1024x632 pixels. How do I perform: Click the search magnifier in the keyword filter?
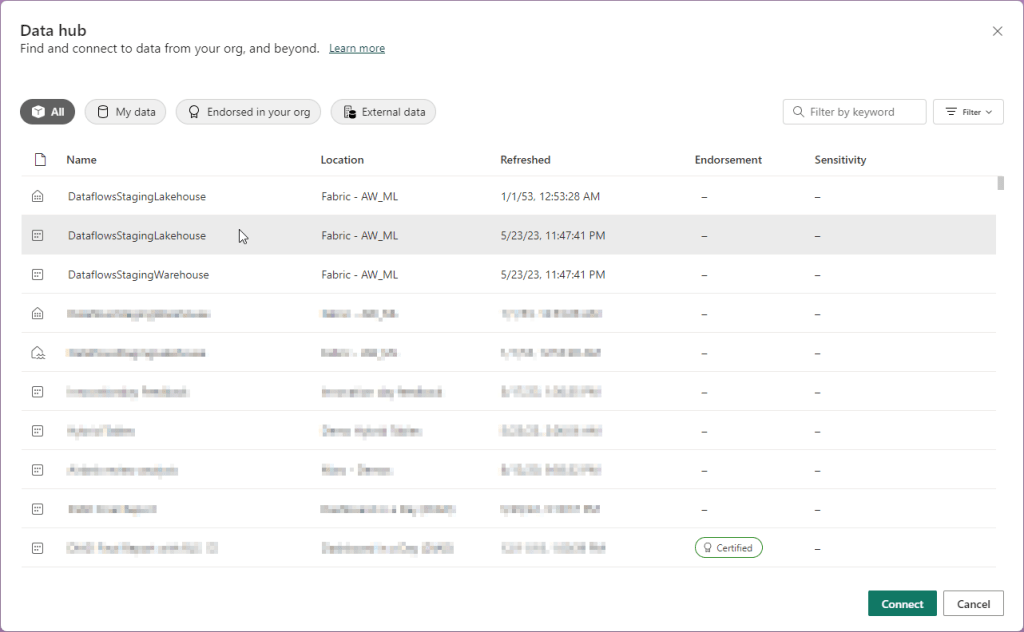coord(798,112)
